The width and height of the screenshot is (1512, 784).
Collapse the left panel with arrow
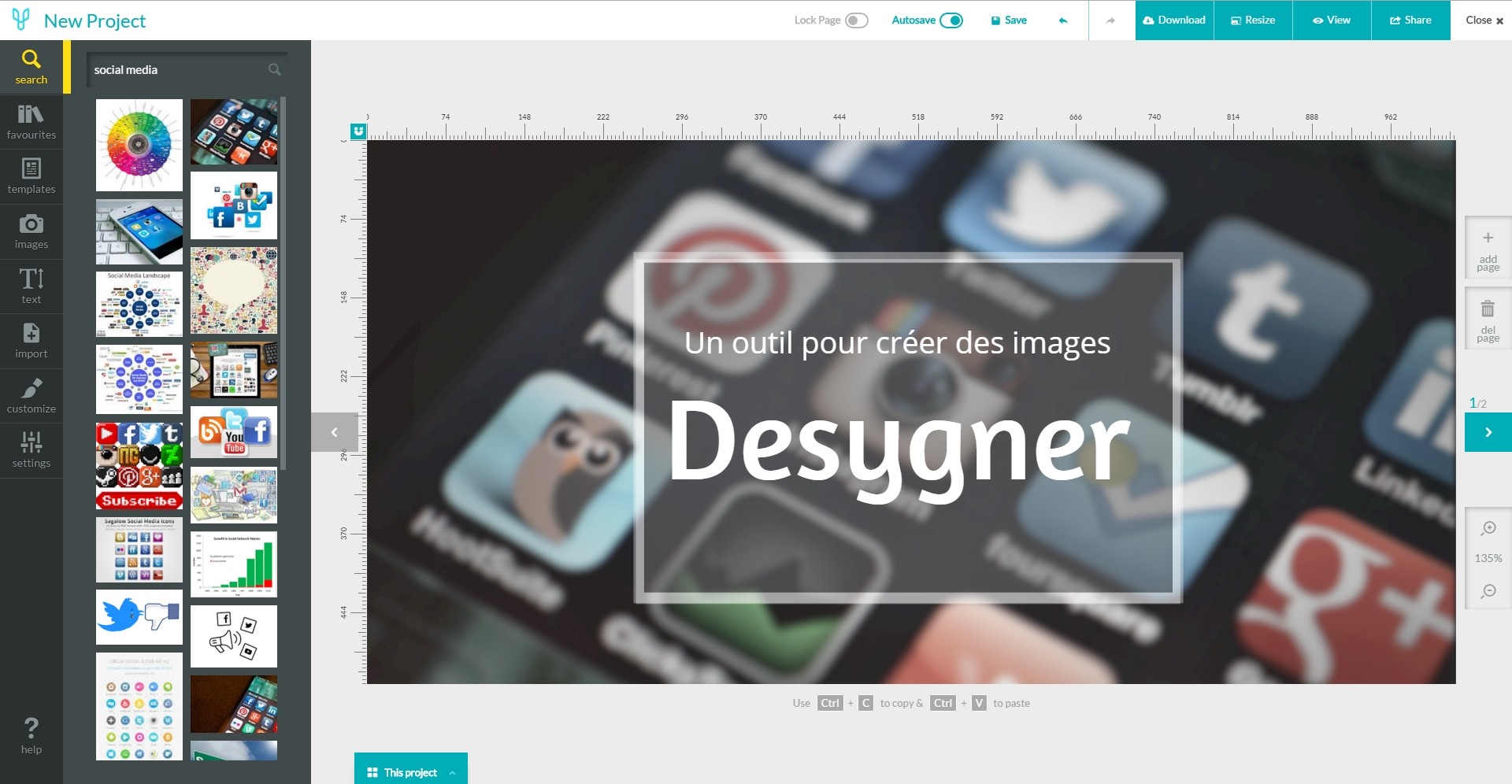pos(335,432)
